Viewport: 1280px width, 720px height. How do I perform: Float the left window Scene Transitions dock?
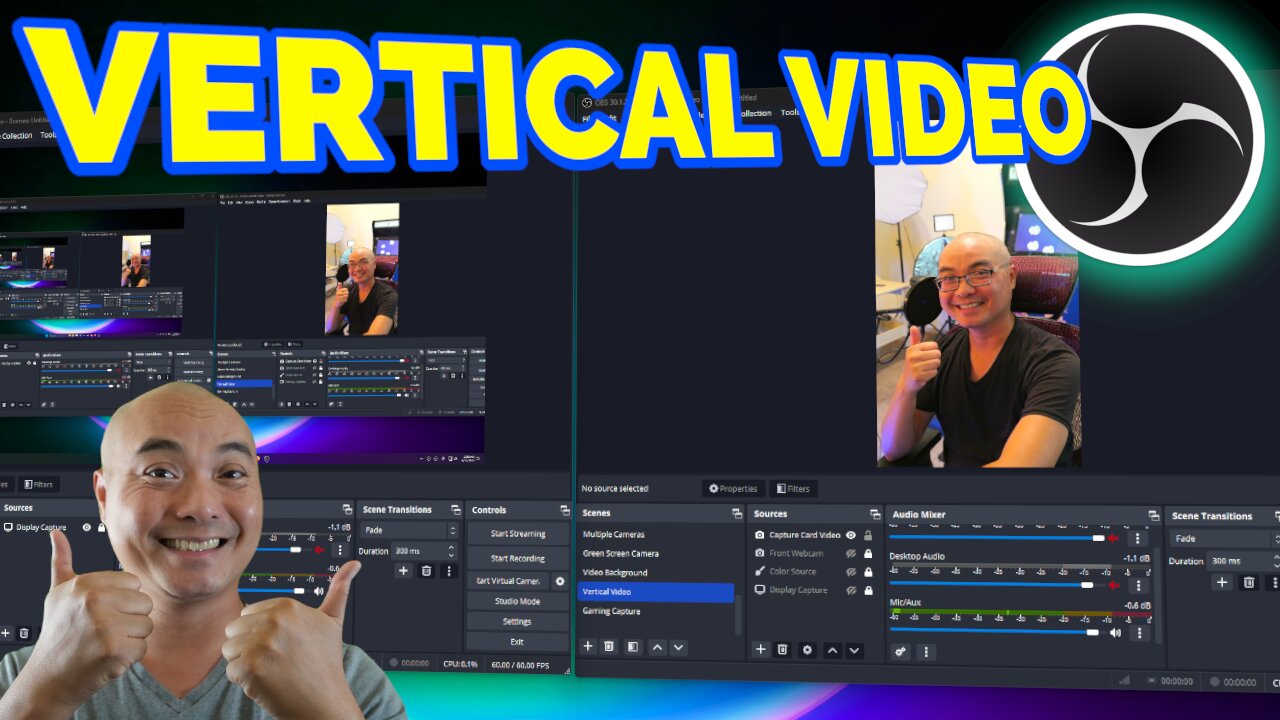(455, 510)
